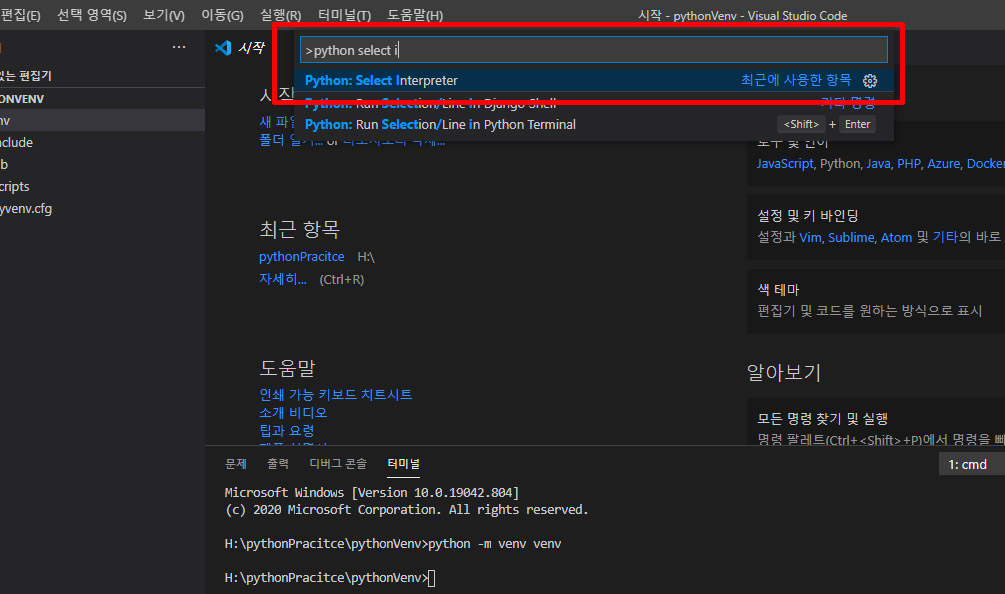Switch to the 문제 panel tab
The image size is (1005, 594).
click(x=236, y=463)
